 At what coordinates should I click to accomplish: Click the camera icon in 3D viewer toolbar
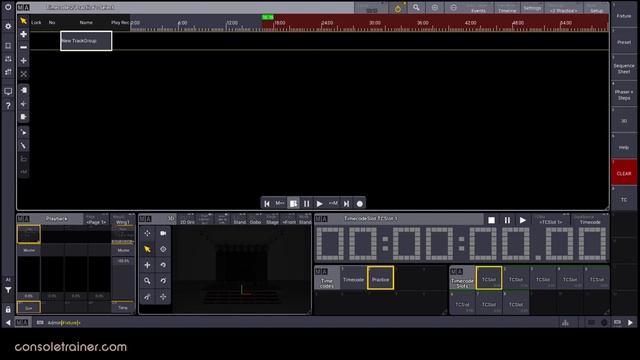point(163,233)
